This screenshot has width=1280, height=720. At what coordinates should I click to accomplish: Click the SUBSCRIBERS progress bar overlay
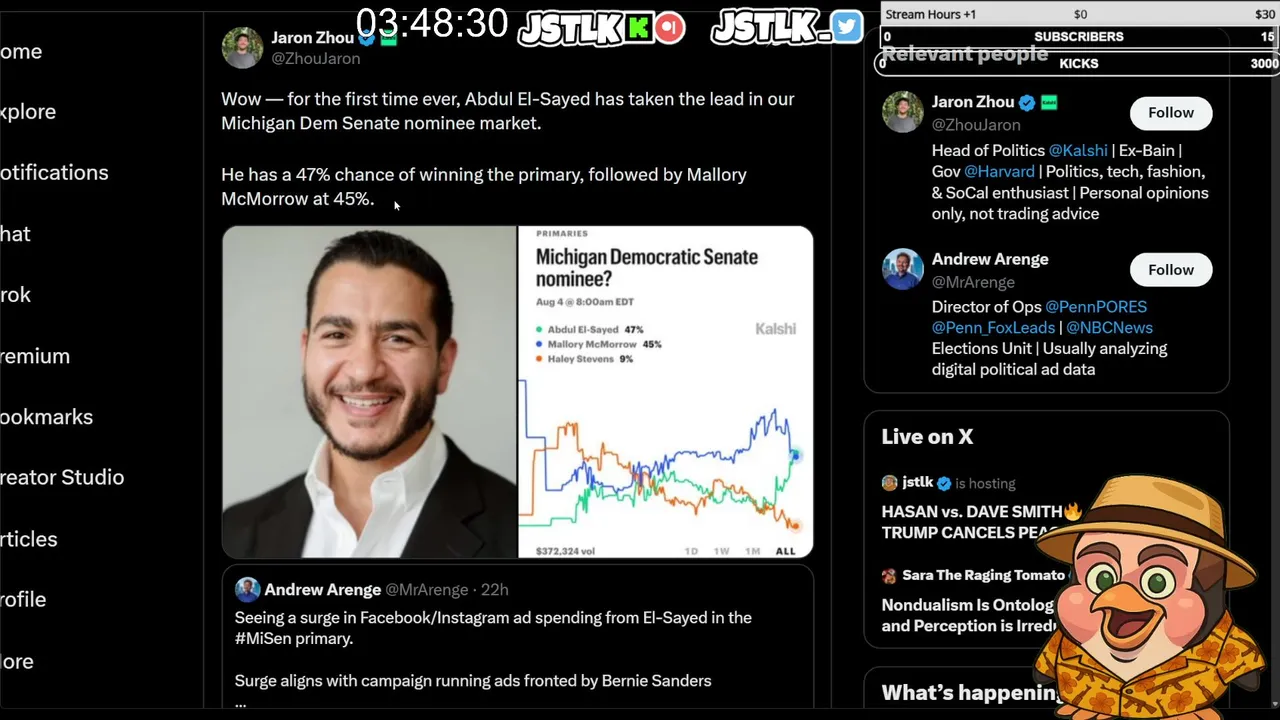pyautogui.click(x=1079, y=37)
